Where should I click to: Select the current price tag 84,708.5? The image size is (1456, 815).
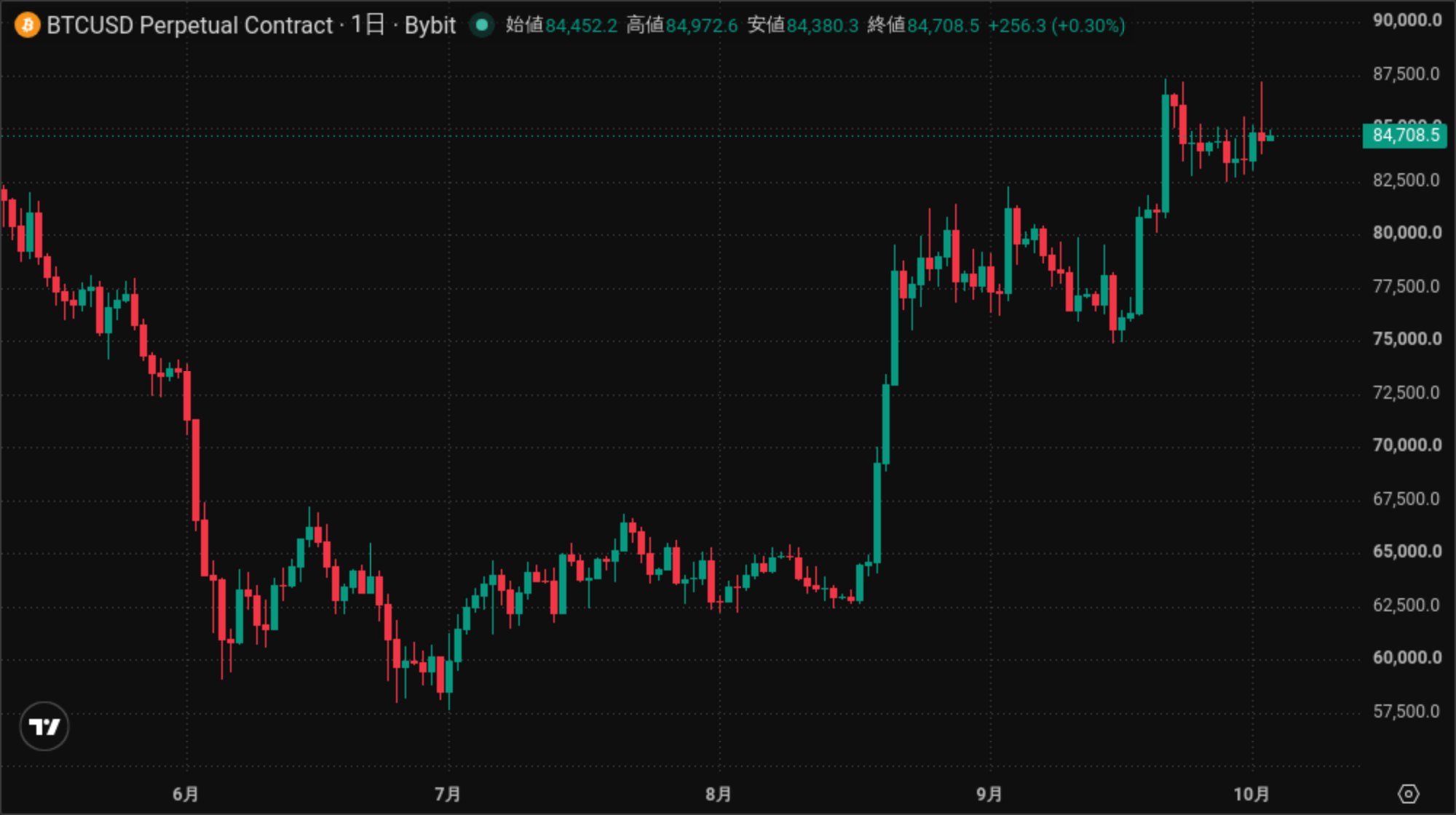1404,135
